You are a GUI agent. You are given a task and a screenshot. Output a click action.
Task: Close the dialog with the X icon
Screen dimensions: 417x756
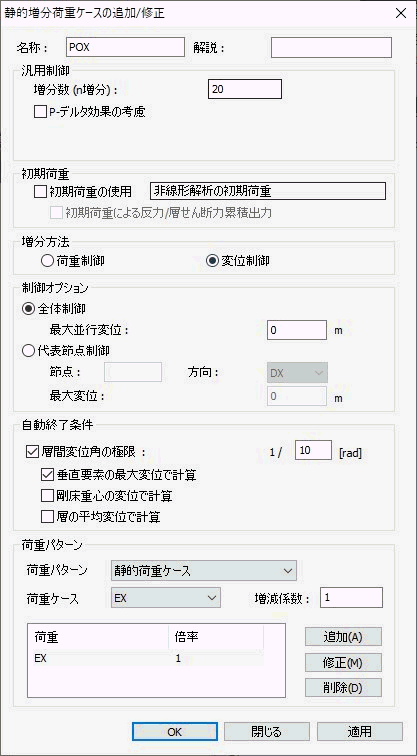click(401, 13)
